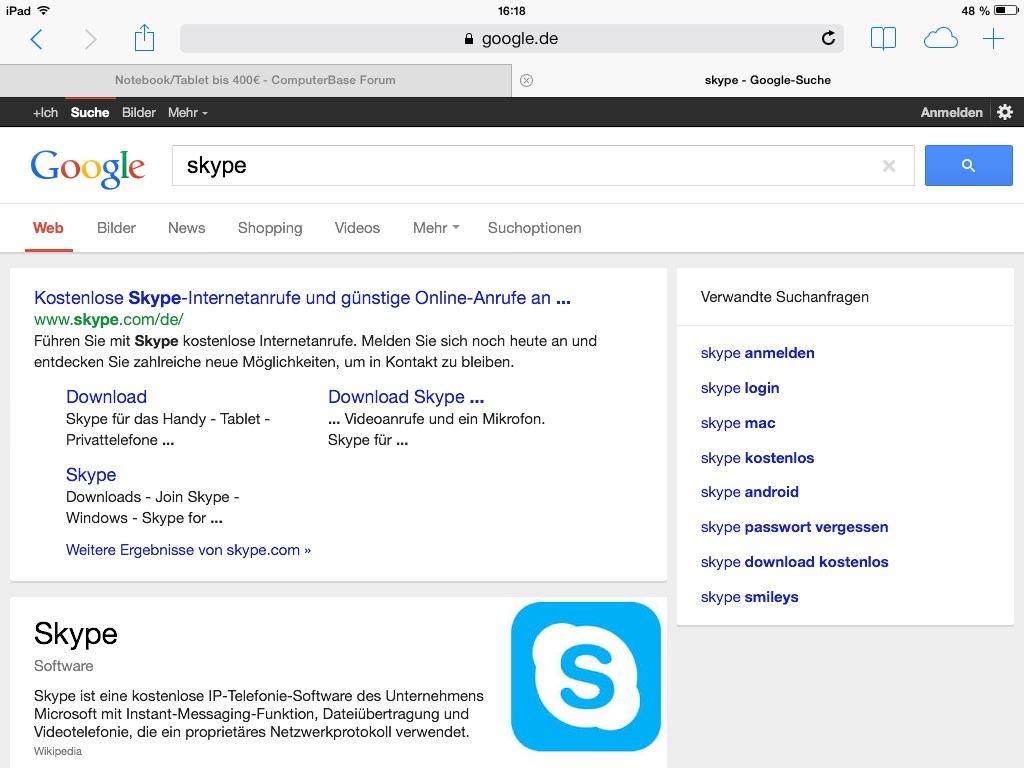Open the Safari share sheet icon
This screenshot has height=768, width=1024.
pos(144,37)
